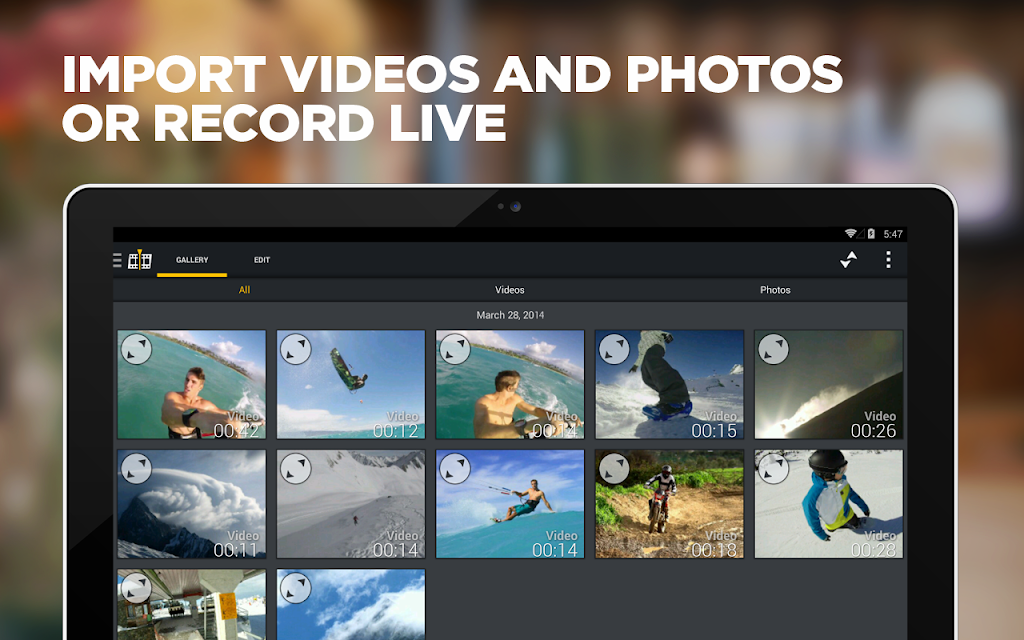1024x640 pixels.
Task: Toggle selection circle on 00:15 snowboarder video
Action: tap(615, 349)
